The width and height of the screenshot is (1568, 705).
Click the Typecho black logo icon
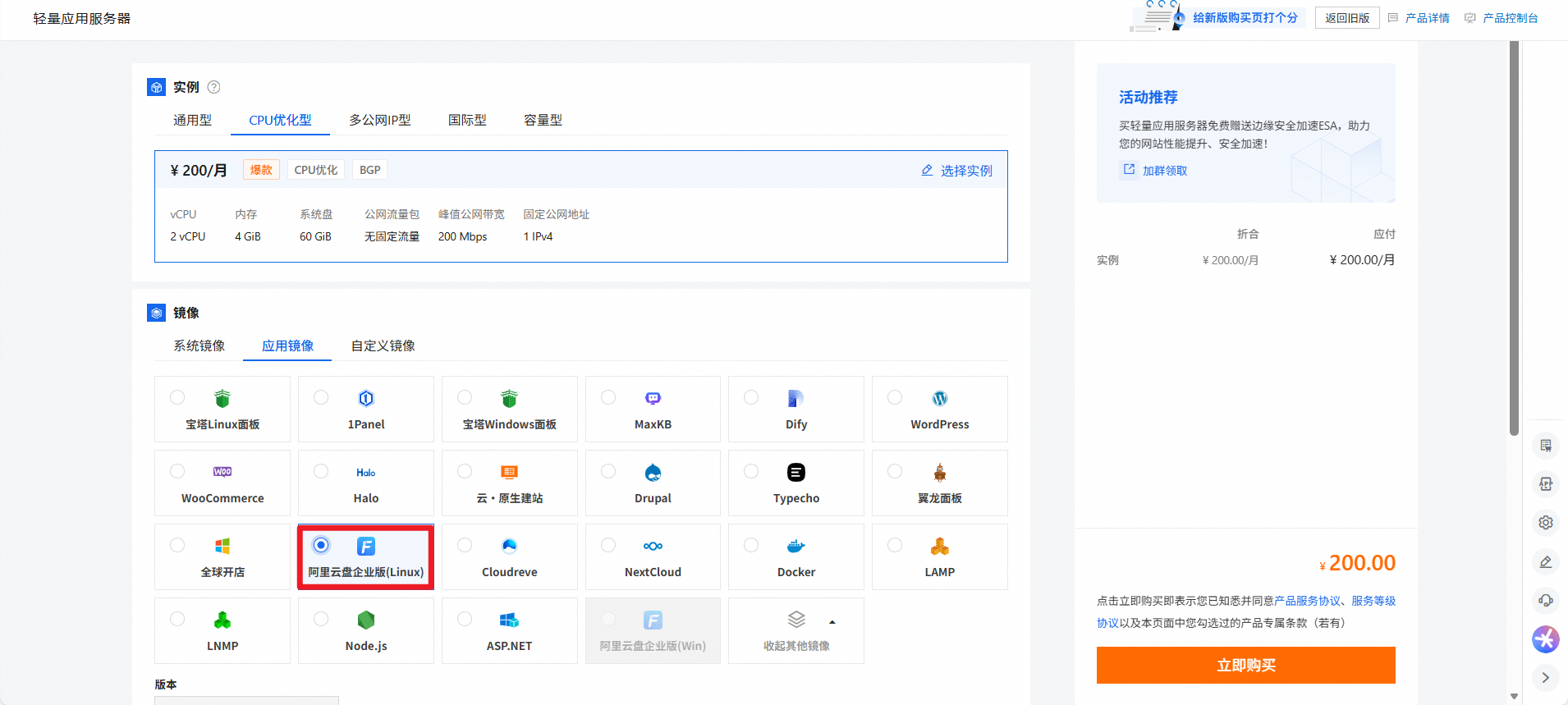click(x=796, y=473)
